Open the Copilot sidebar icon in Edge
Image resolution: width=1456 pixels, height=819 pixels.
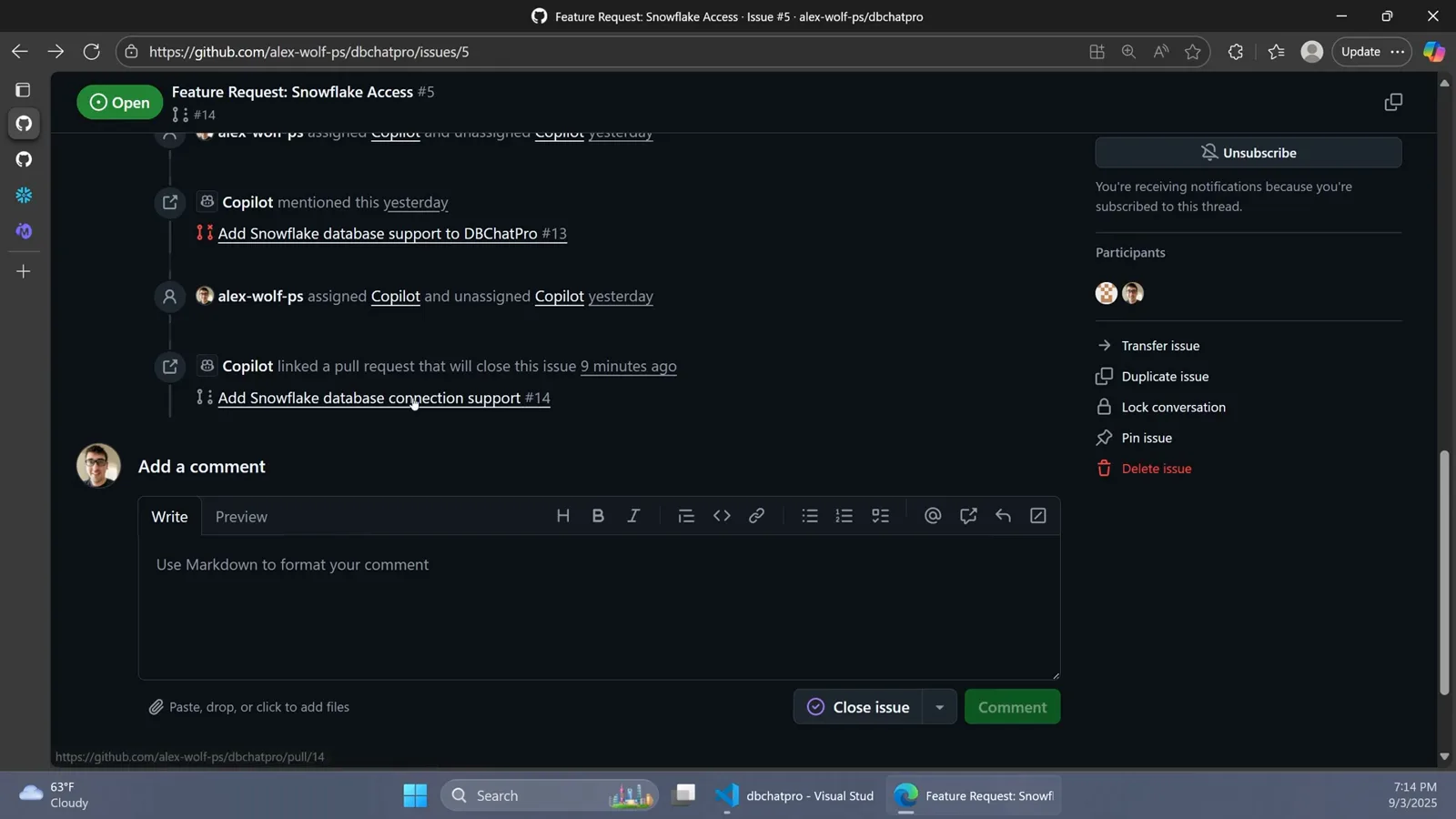pos(1434,52)
